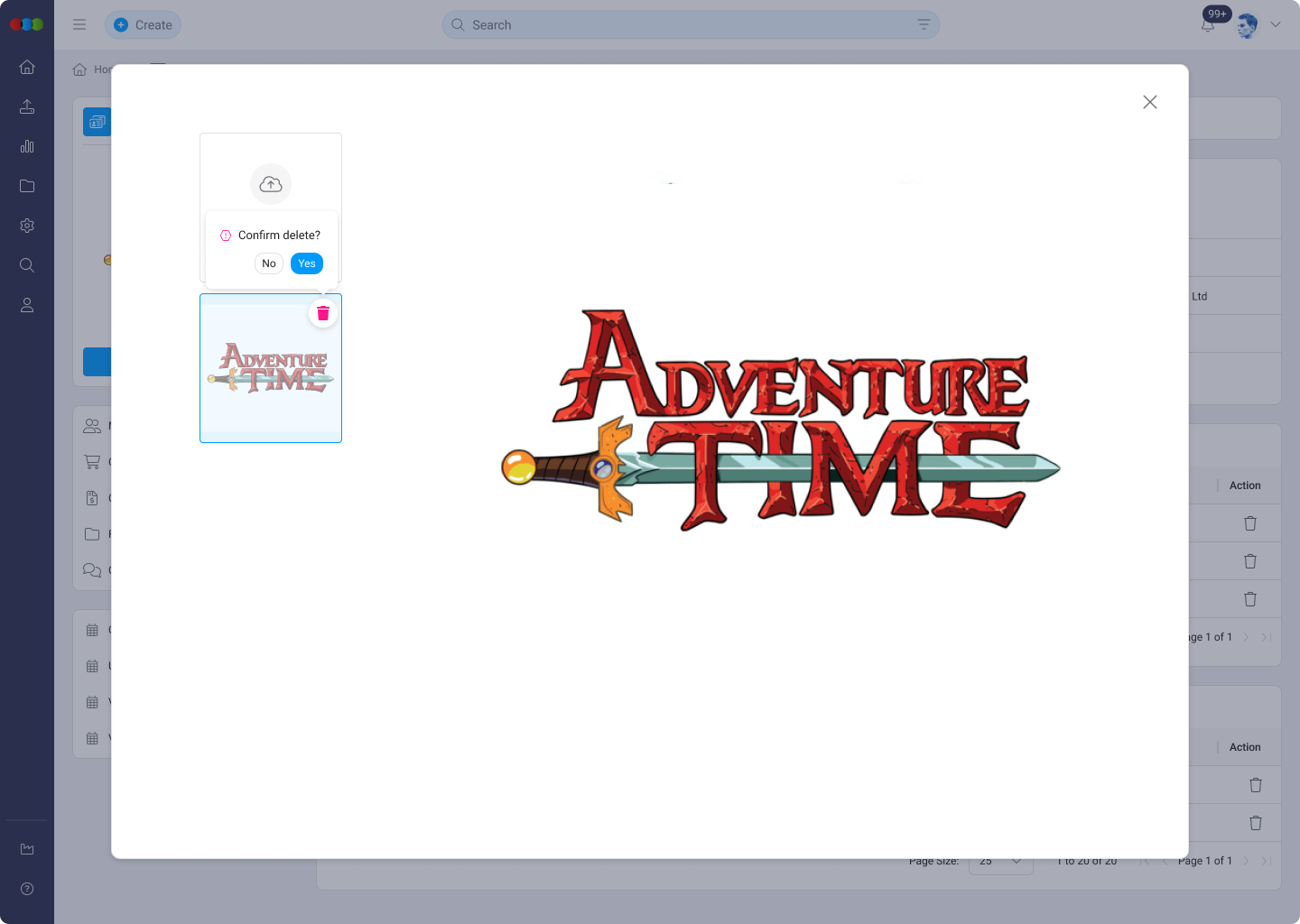This screenshot has height=924, width=1300.
Task: Open the user profile icon in sidebar
Action: 27,305
